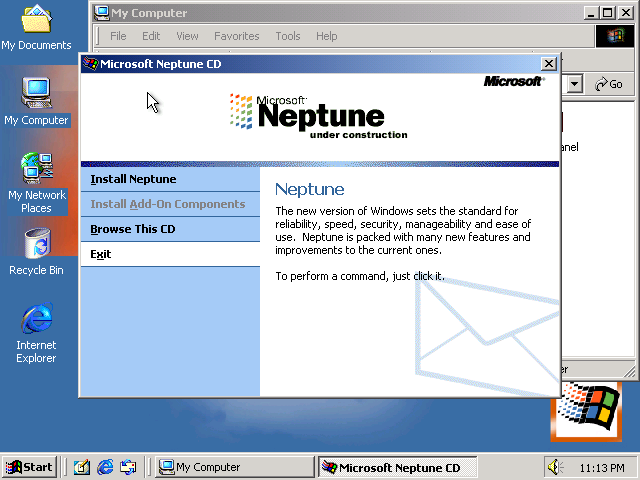The image size is (640, 480).
Task: Select the Internet Explorer desktop icon
Action: [36, 333]
